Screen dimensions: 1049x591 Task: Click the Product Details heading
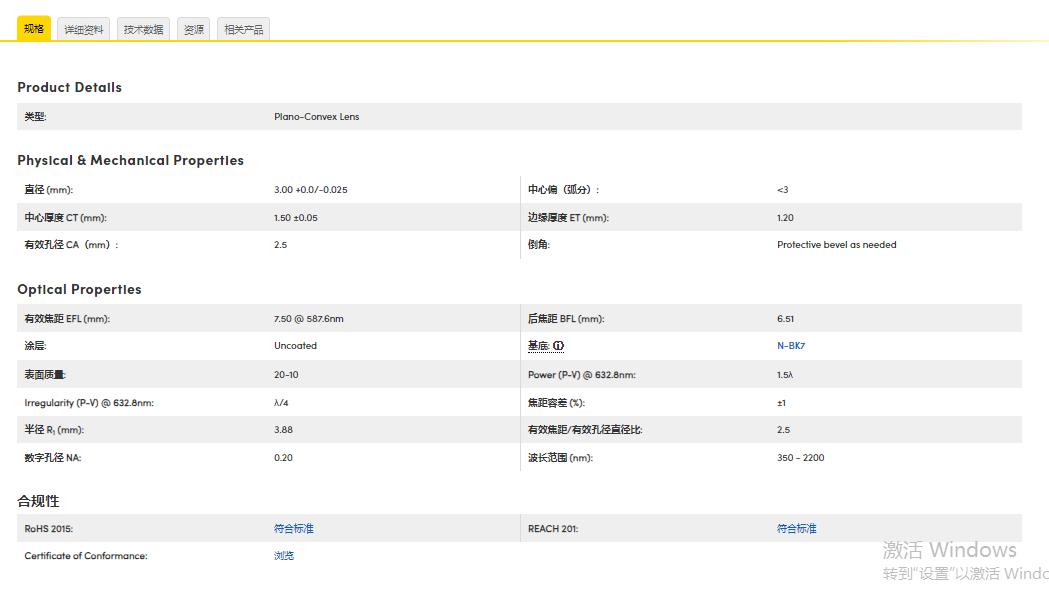70,88
